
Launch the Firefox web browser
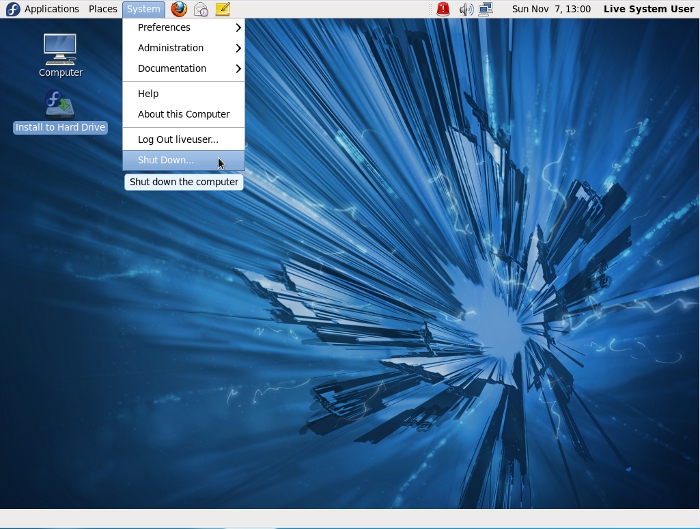pyautogui.click(x=179, y=9)
